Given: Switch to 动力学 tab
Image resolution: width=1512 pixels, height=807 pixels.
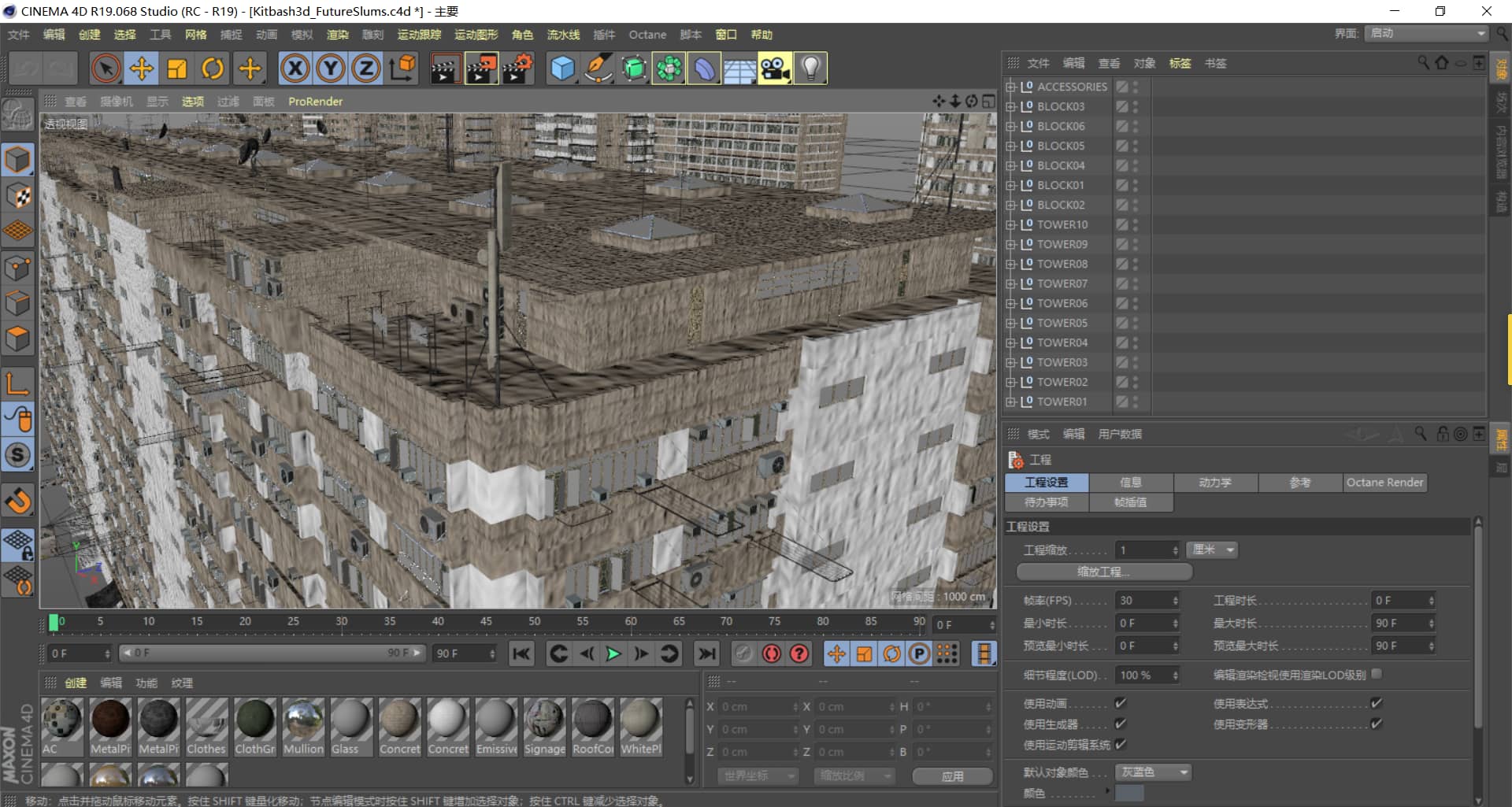Looking at the screenshot, I should (x=1215, y=483).
